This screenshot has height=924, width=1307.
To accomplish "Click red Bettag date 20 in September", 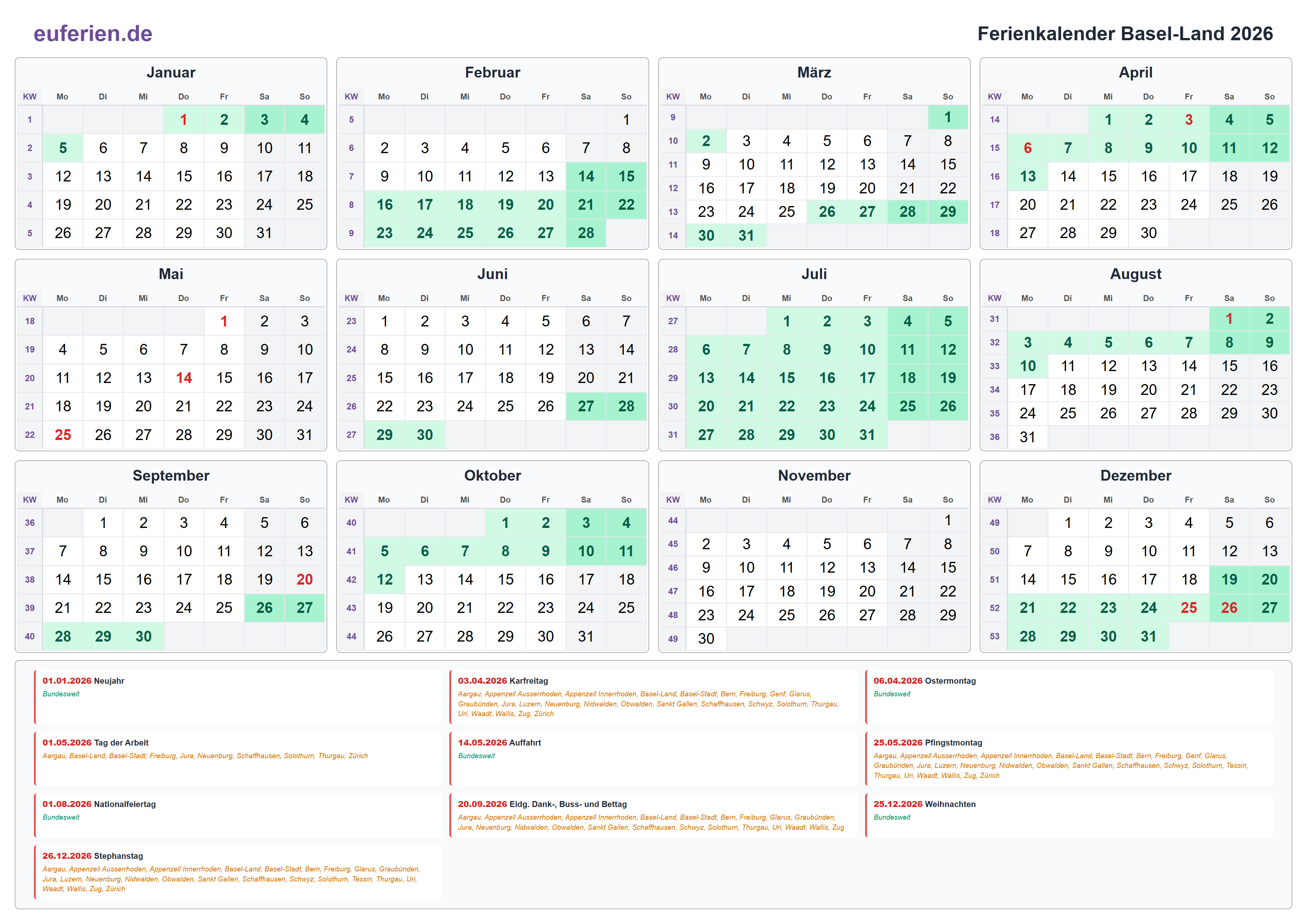I will [304, 580].
